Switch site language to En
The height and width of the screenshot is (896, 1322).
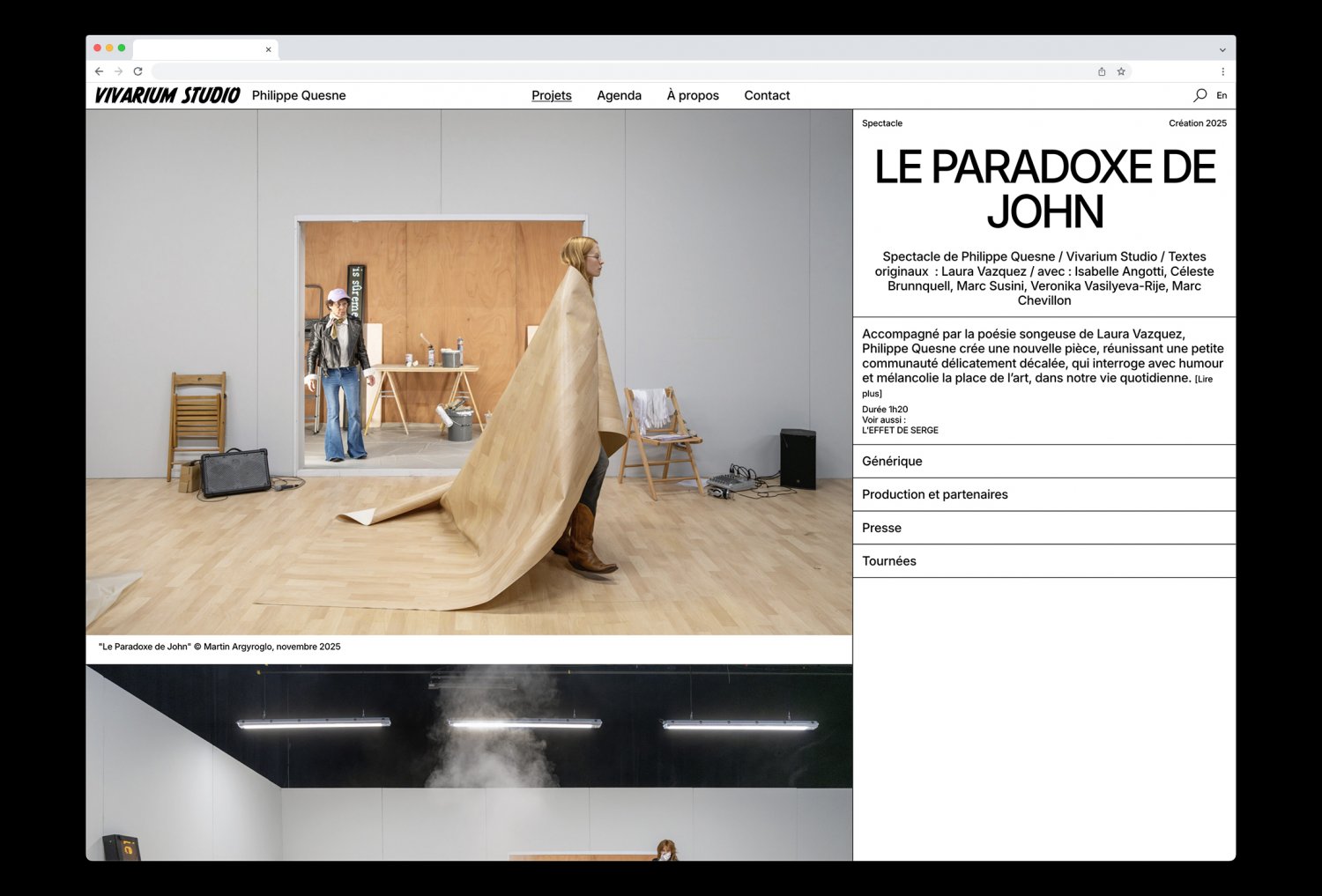pyautogui.click(x=1222, y=95)
